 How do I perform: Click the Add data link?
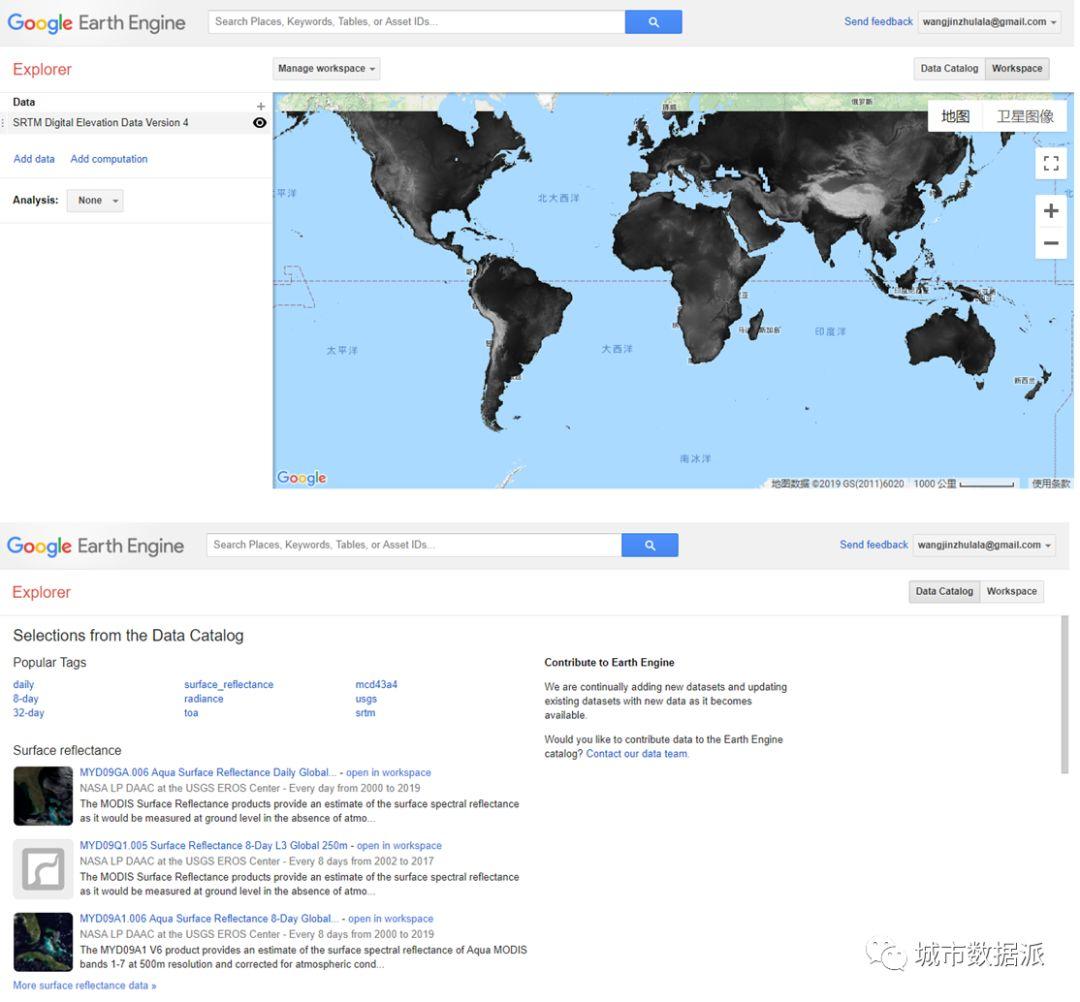click(34, 159)
